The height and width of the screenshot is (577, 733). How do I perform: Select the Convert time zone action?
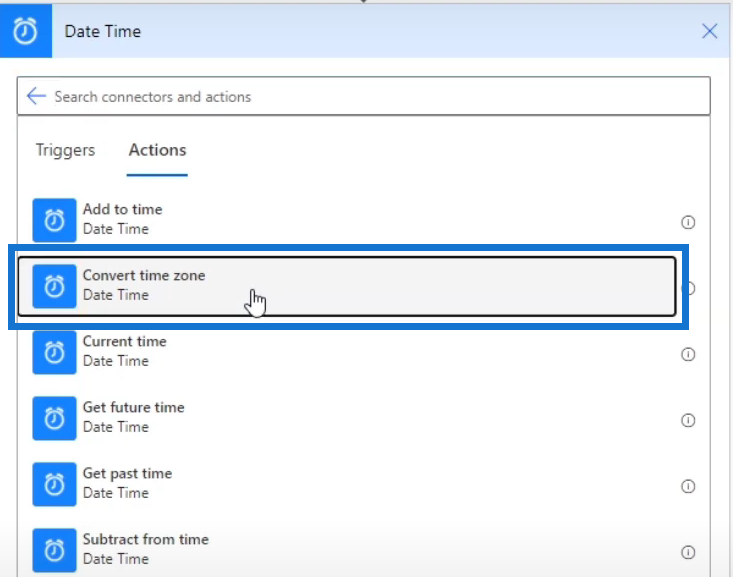point(347,286)
